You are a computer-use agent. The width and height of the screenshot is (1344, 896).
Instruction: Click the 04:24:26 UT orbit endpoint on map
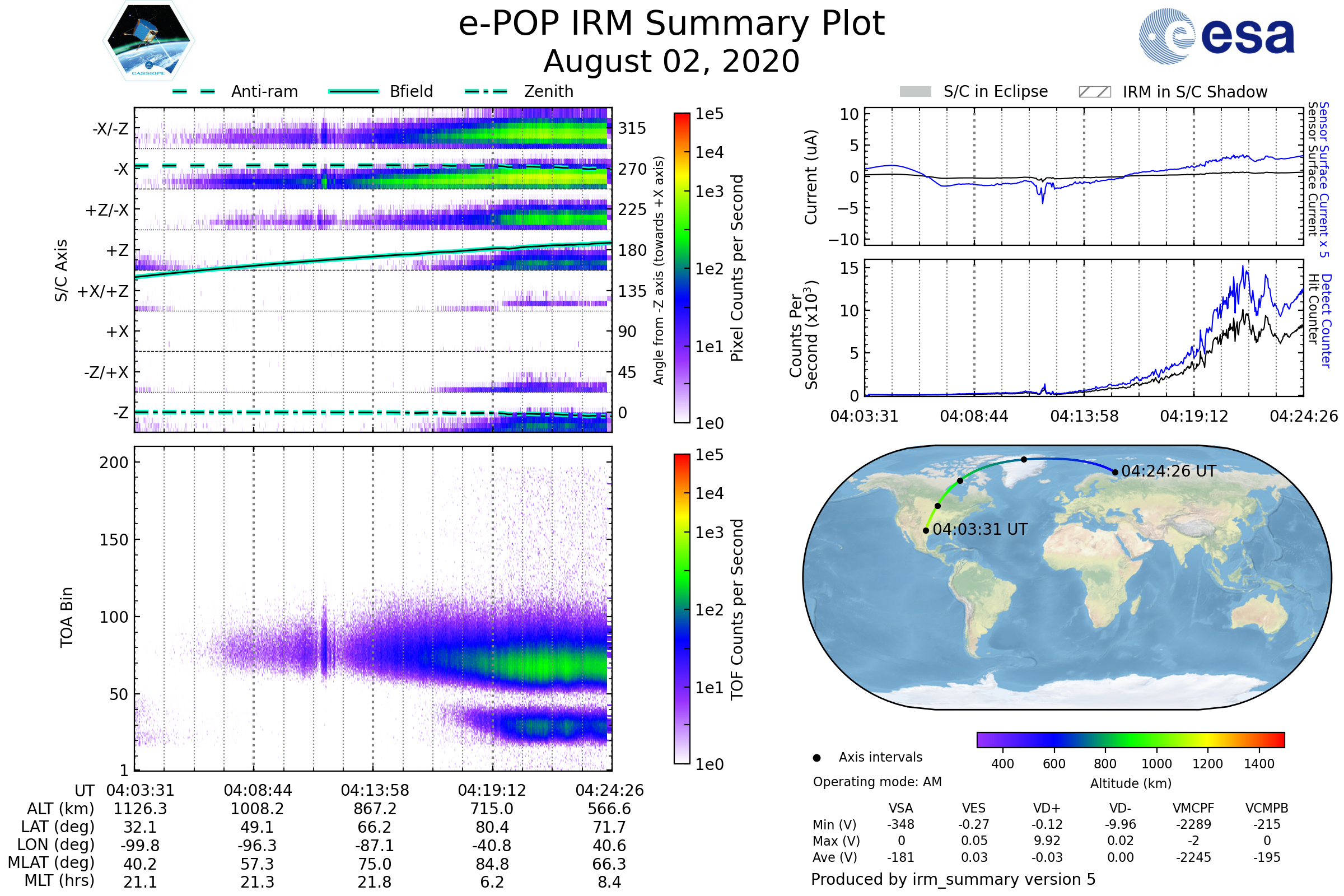[1115, 473]
